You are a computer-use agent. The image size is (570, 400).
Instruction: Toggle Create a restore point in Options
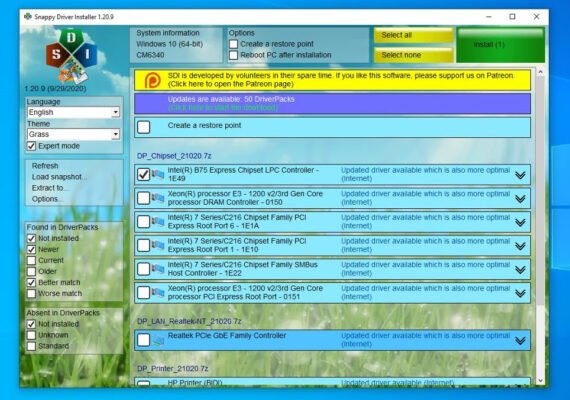point(233,44)
